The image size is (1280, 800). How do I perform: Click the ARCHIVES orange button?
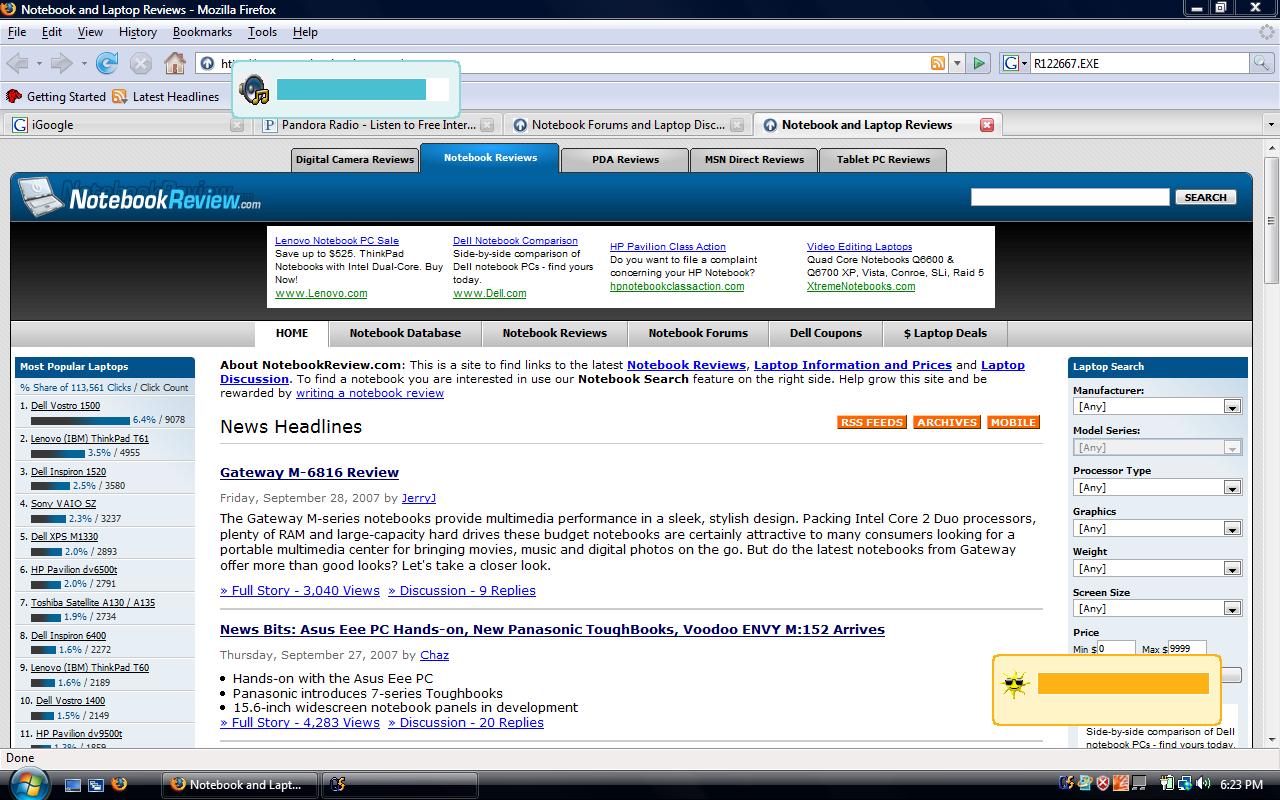point(946,422)
